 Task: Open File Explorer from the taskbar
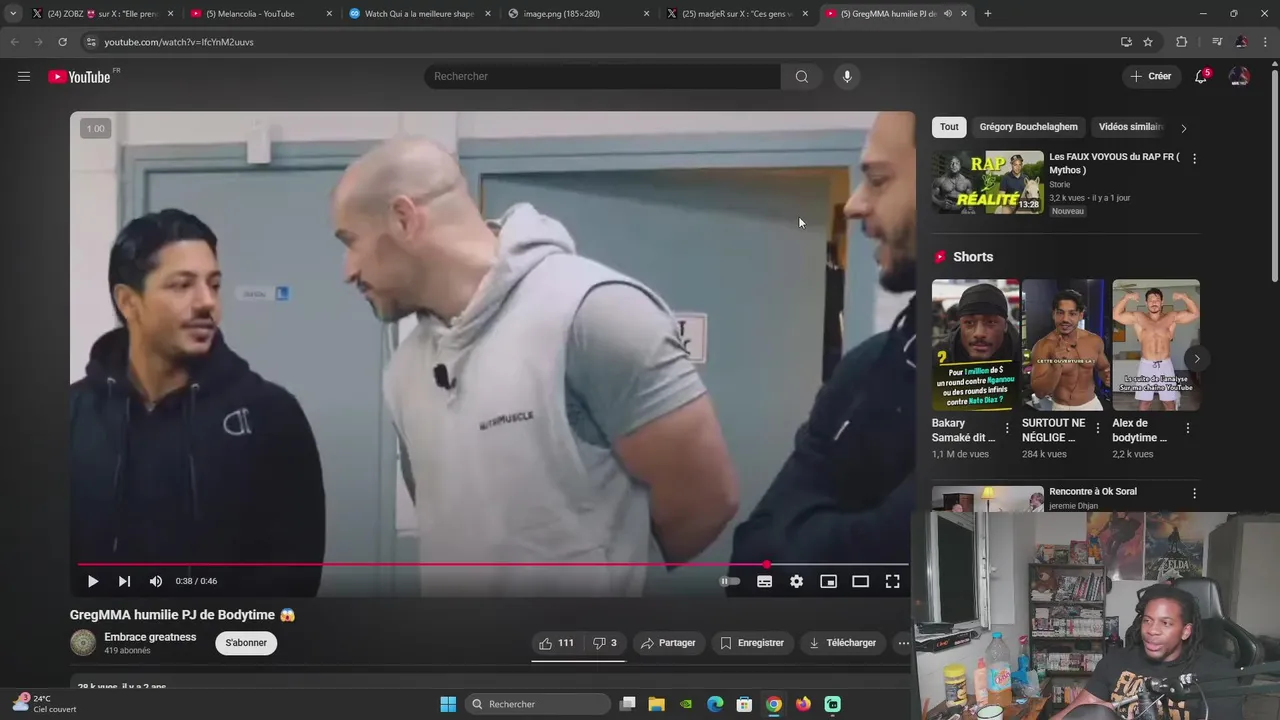656,704
